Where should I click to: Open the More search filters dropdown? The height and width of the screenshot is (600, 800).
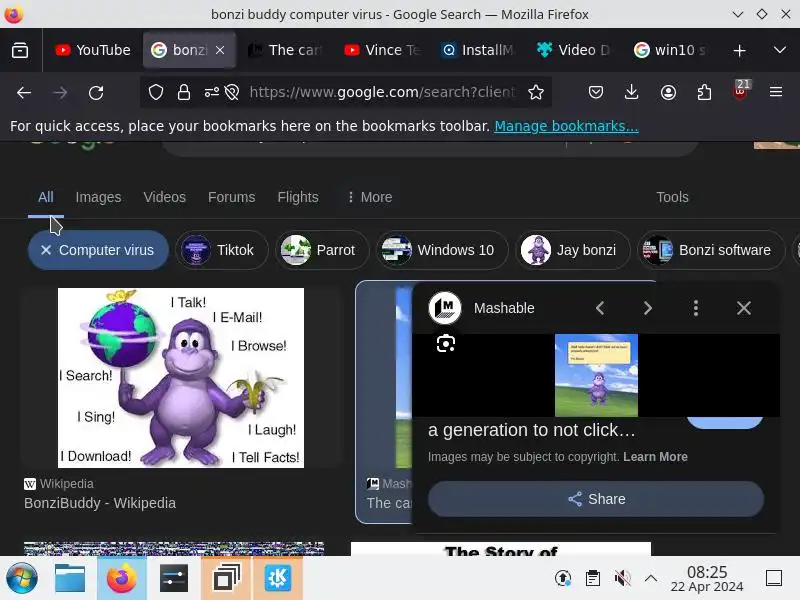click(370, 197)
